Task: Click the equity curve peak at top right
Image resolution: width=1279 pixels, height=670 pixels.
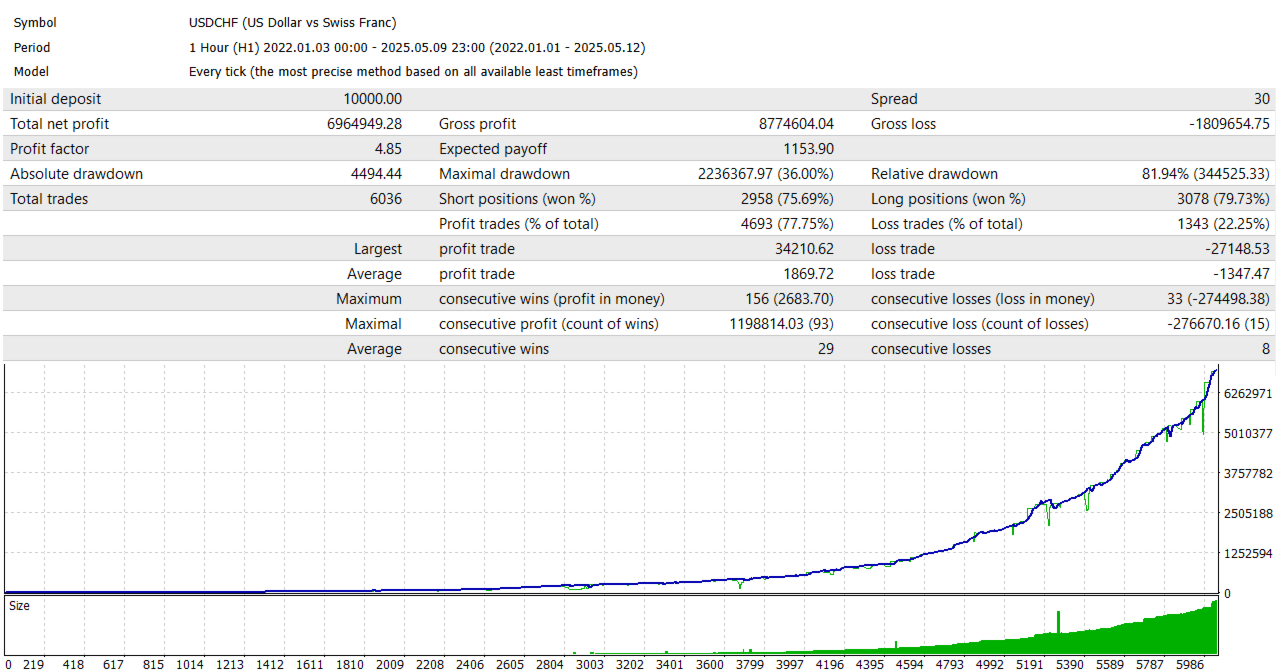Action: tap(1215, 372)
